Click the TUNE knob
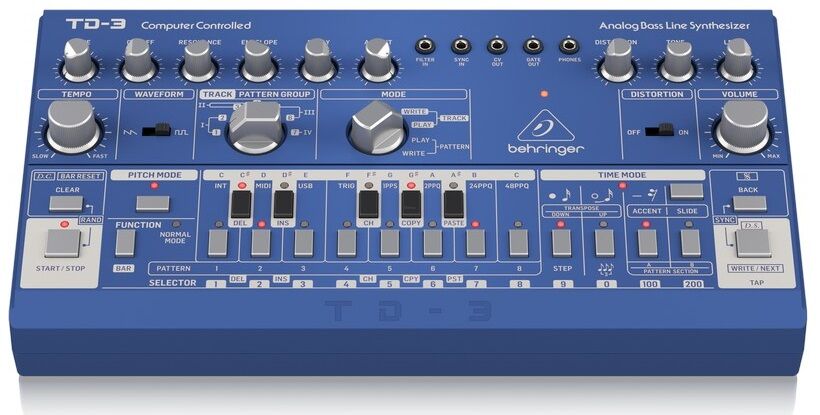 79,60
